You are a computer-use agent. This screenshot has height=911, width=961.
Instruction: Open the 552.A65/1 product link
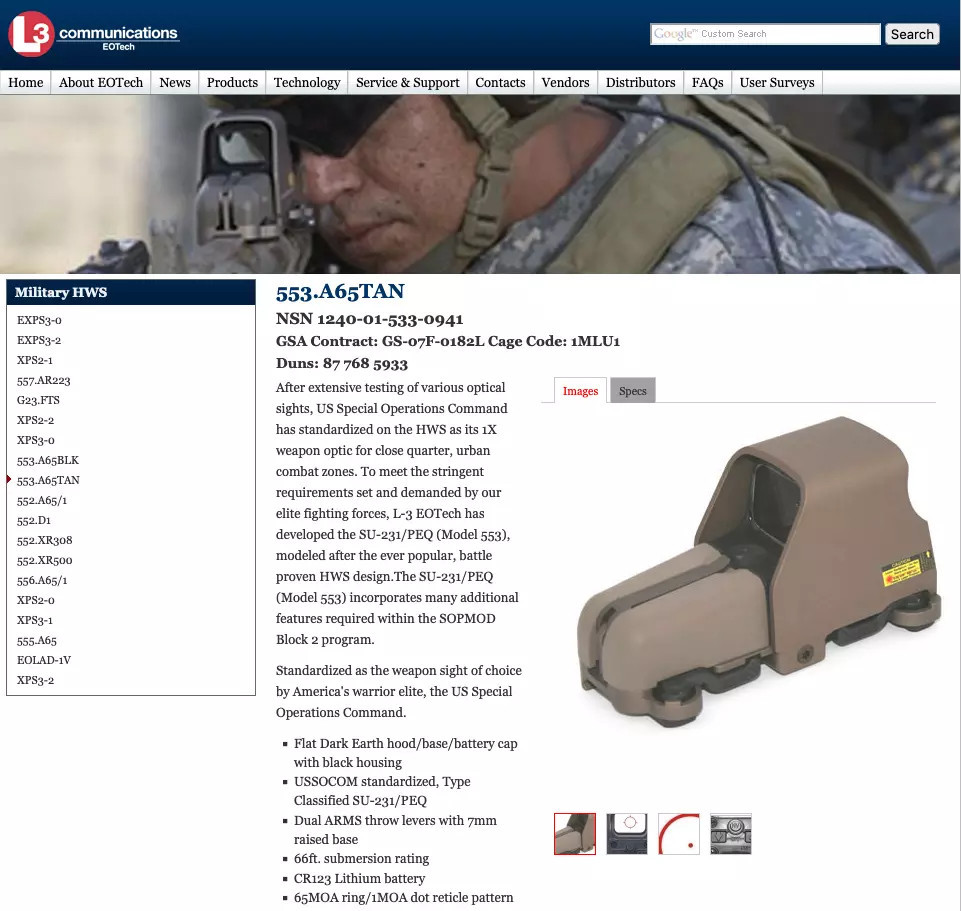tap(42, 500)
